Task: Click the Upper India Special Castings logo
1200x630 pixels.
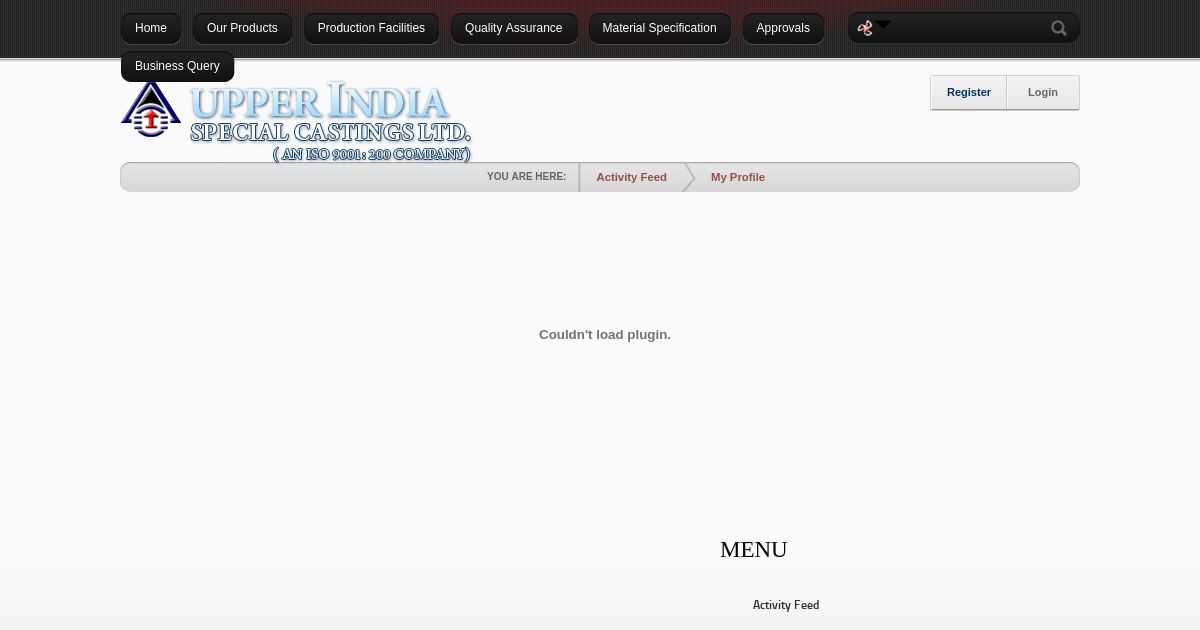Action: coord(296,121)
